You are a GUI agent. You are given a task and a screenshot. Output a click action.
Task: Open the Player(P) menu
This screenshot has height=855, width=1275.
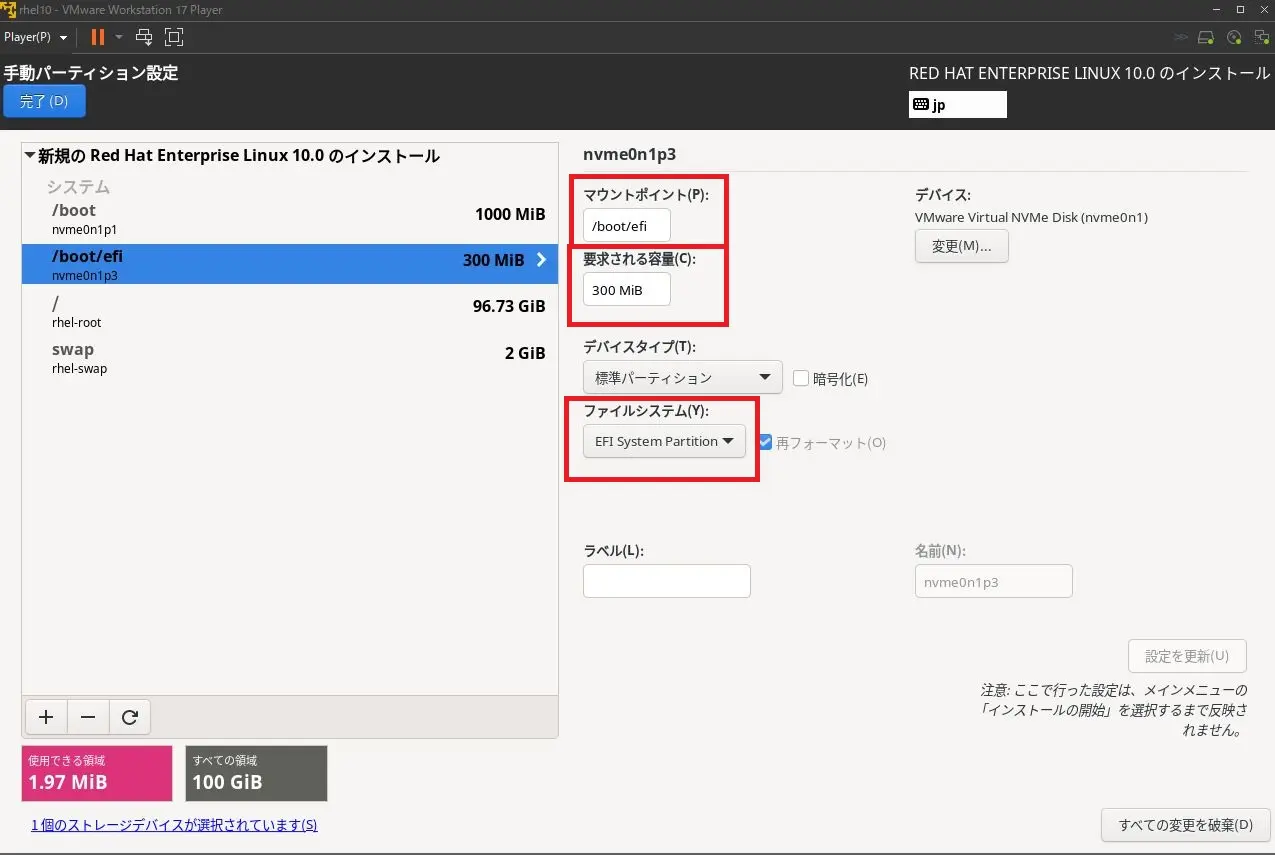tap(35, 37)
